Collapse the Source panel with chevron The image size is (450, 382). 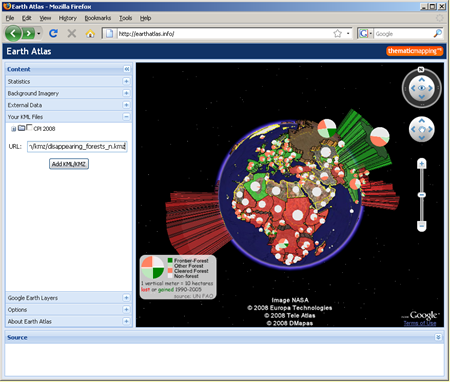pos(438,337)
